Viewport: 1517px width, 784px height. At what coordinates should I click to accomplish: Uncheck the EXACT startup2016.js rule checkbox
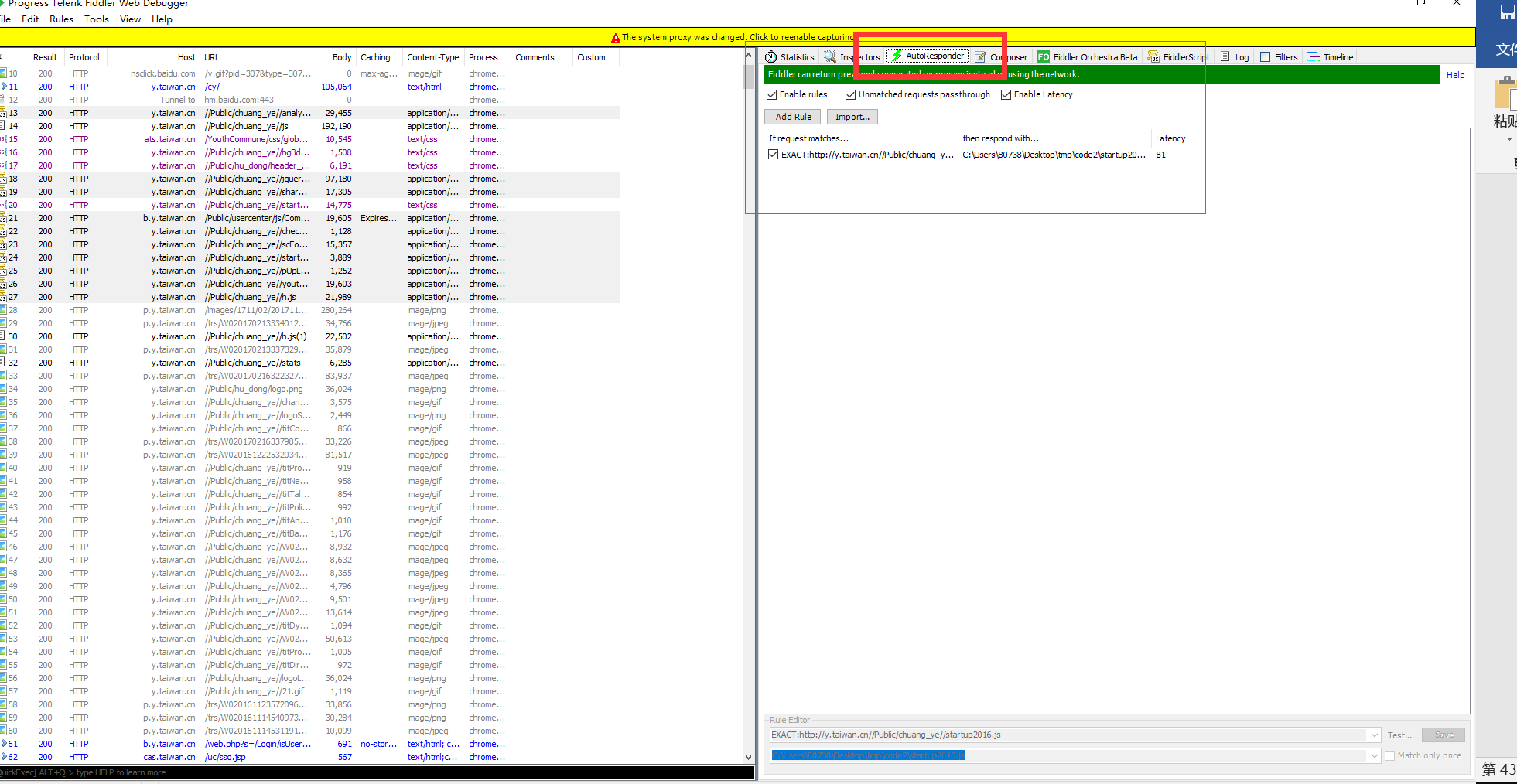coord(774,155)
